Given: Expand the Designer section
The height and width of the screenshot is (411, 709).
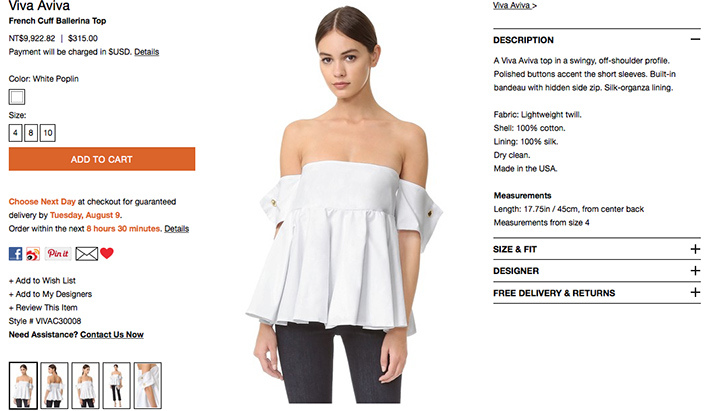Looking at the screenshot, I should click(597, 271).
